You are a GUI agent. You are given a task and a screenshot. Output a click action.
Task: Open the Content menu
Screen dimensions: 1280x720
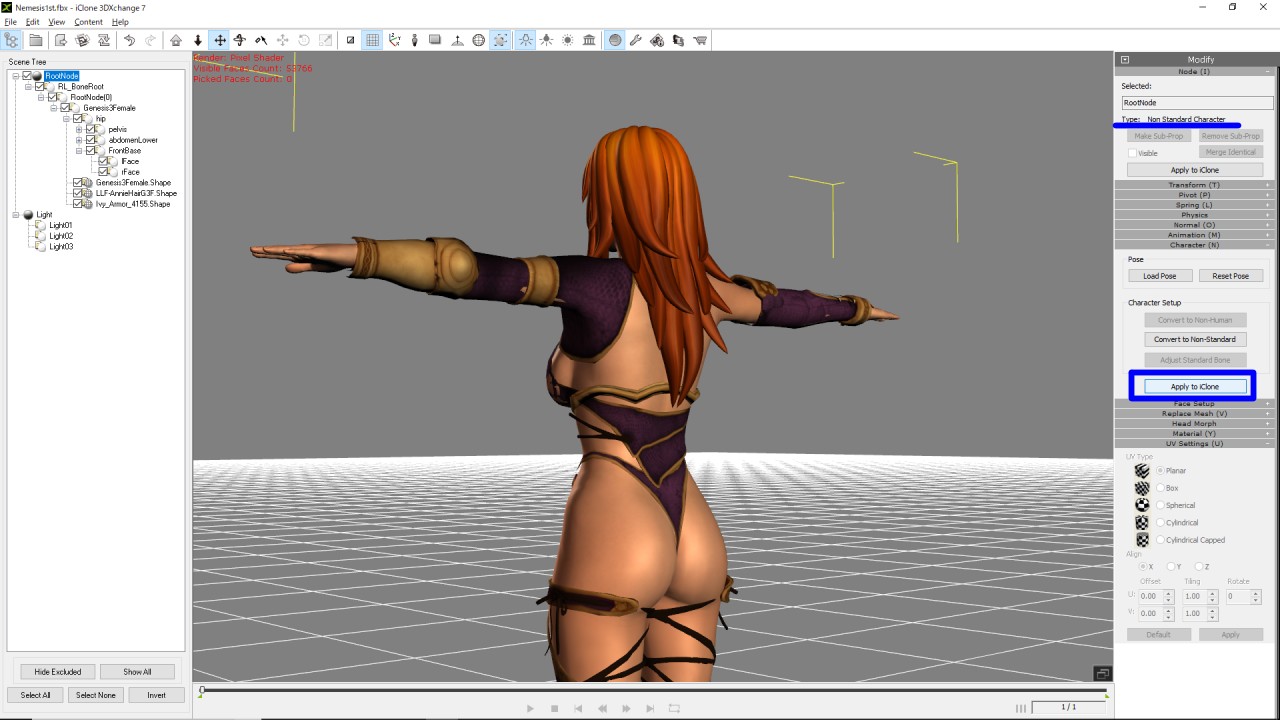click(x=88, y=22)
